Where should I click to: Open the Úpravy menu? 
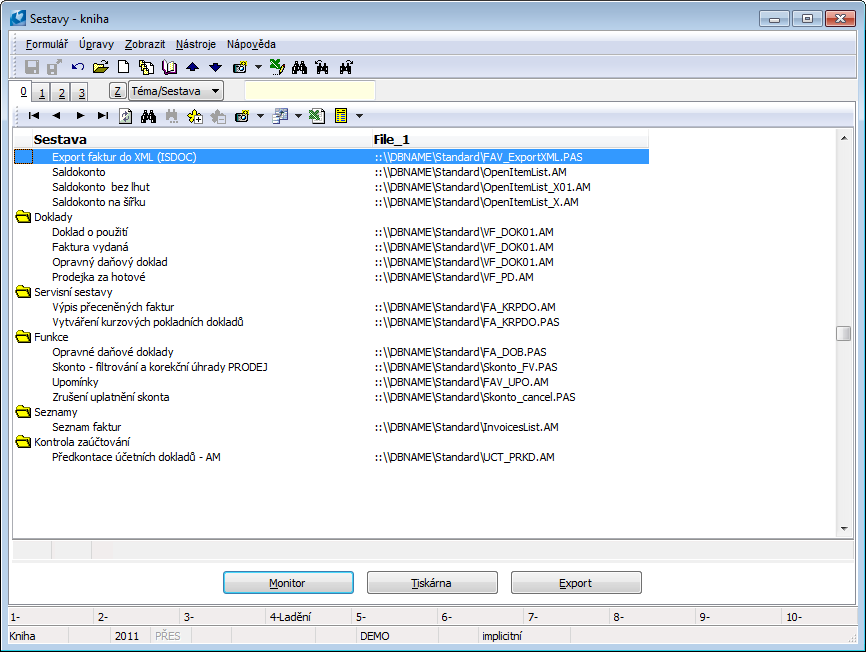pyautogui.click(x=96, y=44)
